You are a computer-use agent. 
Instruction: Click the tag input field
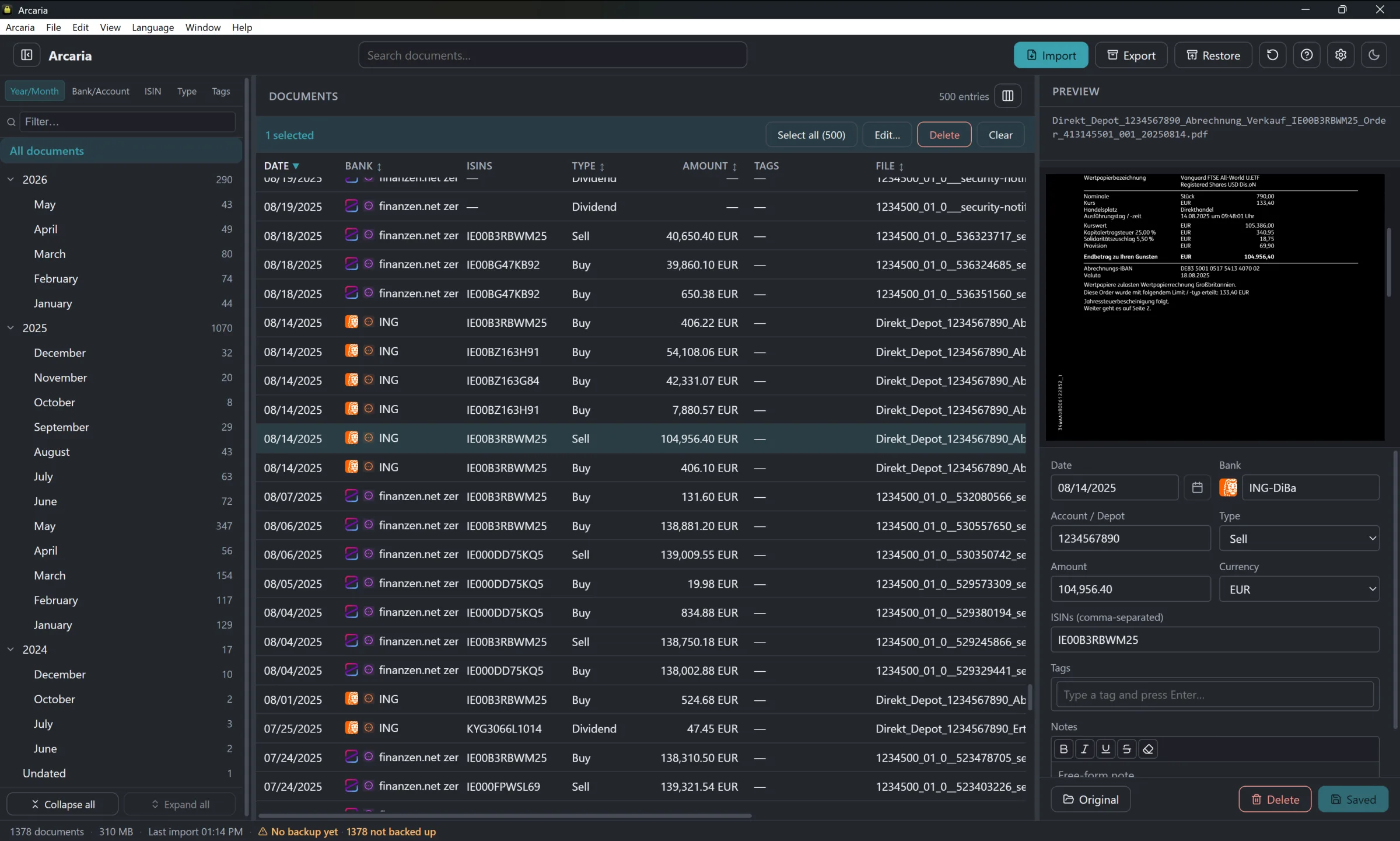pos(1214,695)
